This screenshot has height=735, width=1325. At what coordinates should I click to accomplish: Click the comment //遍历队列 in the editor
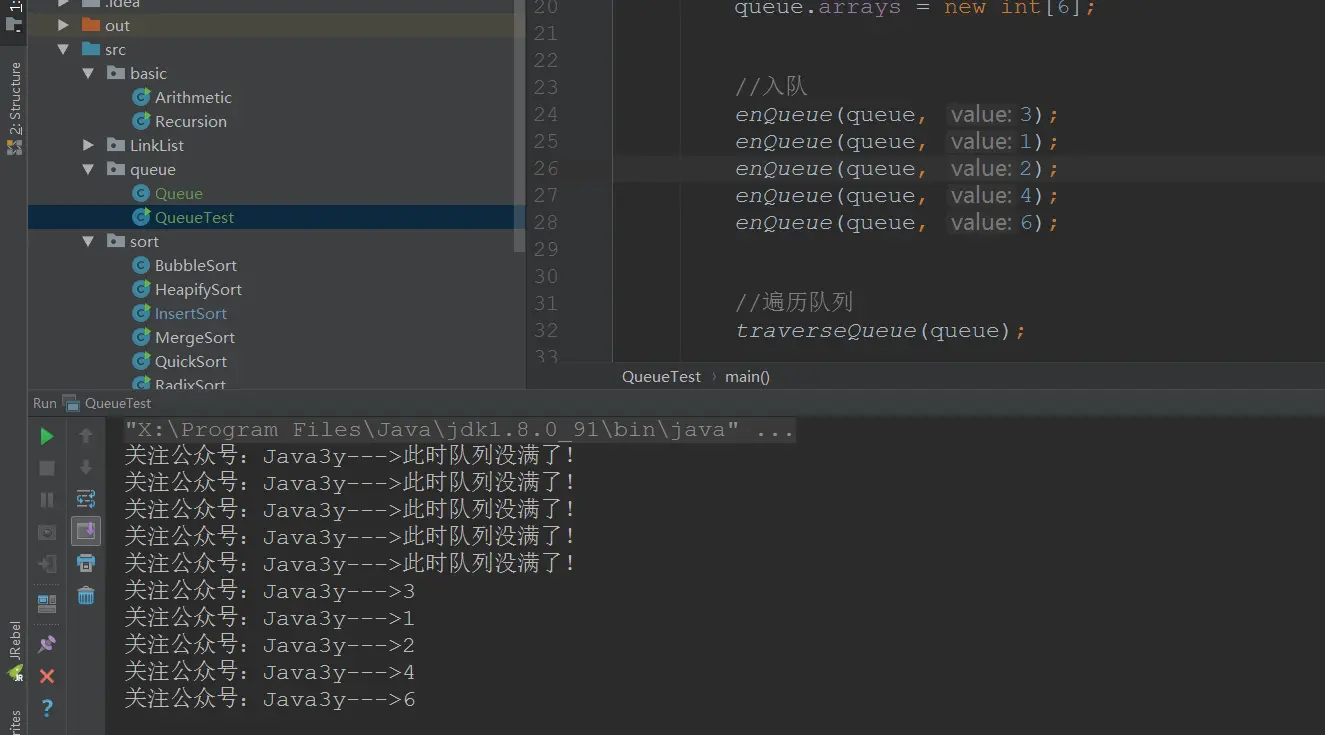(794, 302)
